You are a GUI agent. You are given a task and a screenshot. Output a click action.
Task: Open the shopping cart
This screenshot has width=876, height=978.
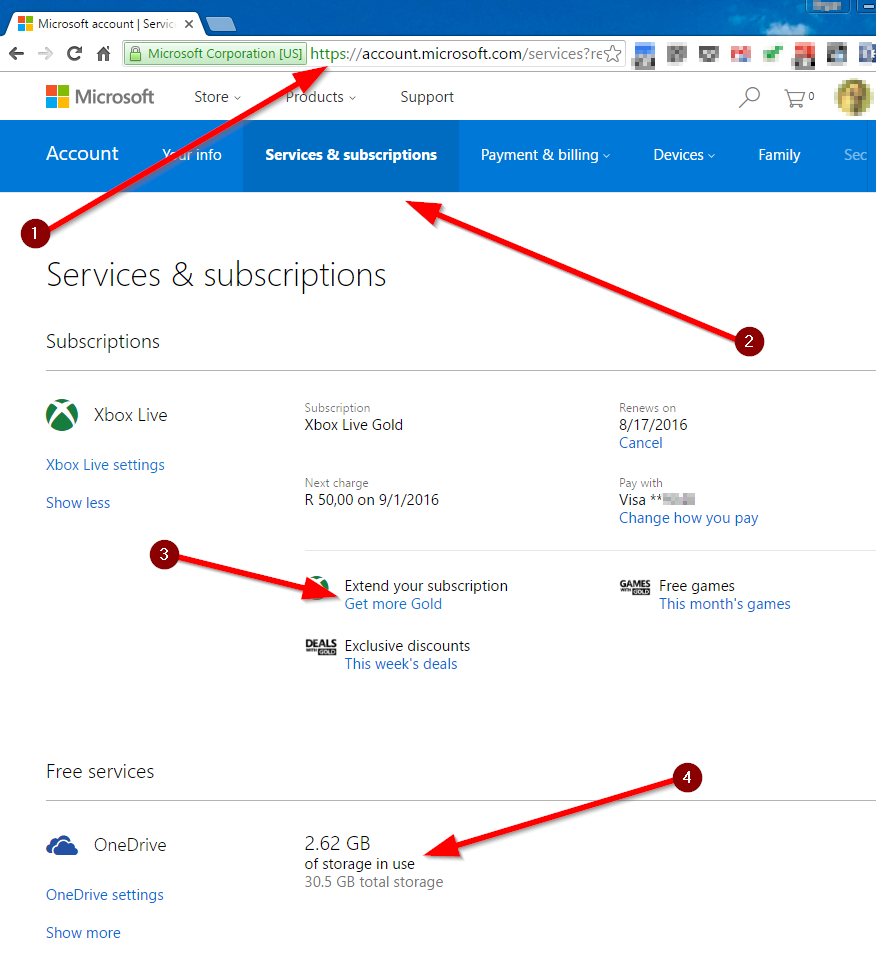click(796, 96)
